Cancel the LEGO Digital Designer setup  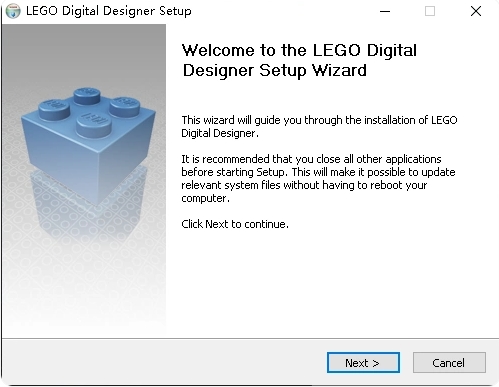pos(449,362)
